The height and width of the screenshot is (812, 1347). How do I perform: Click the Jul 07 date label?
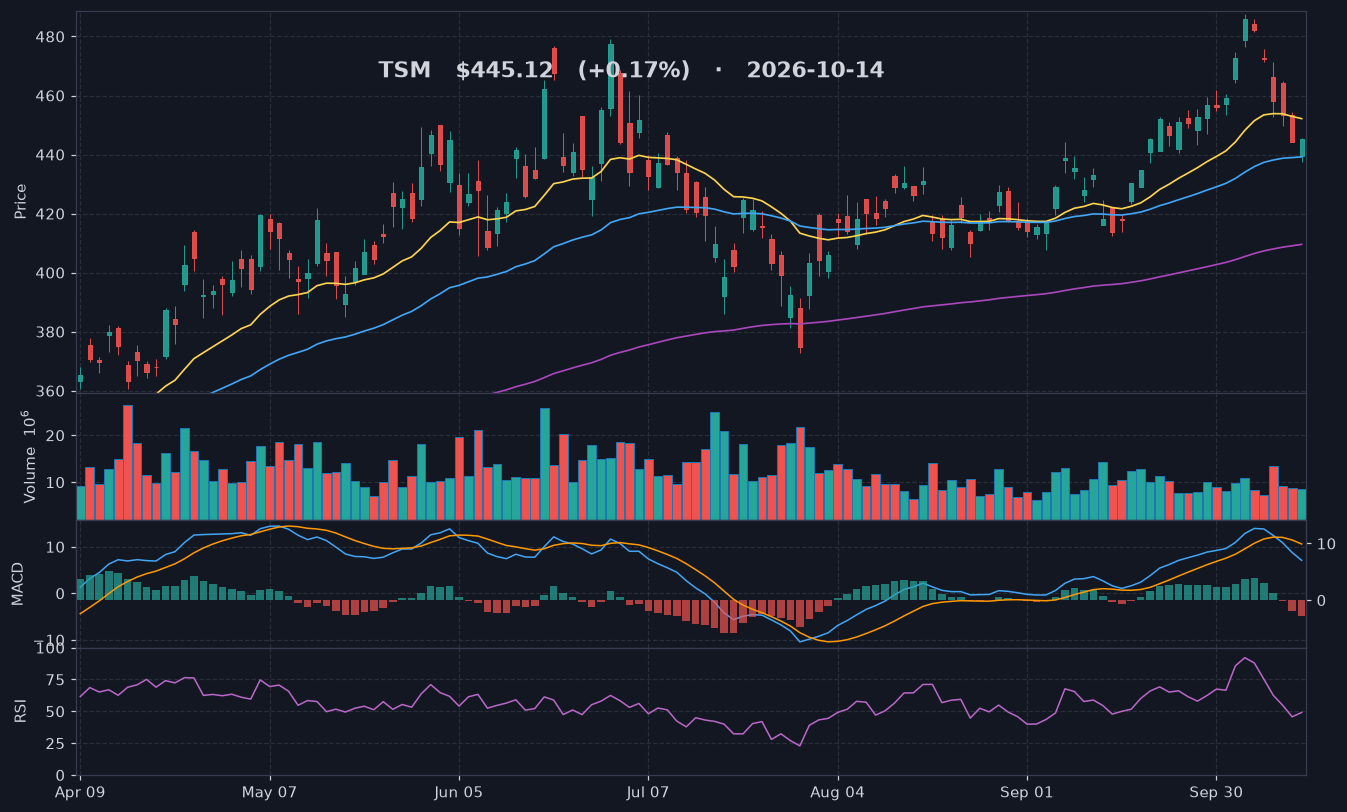click(648, 792)
